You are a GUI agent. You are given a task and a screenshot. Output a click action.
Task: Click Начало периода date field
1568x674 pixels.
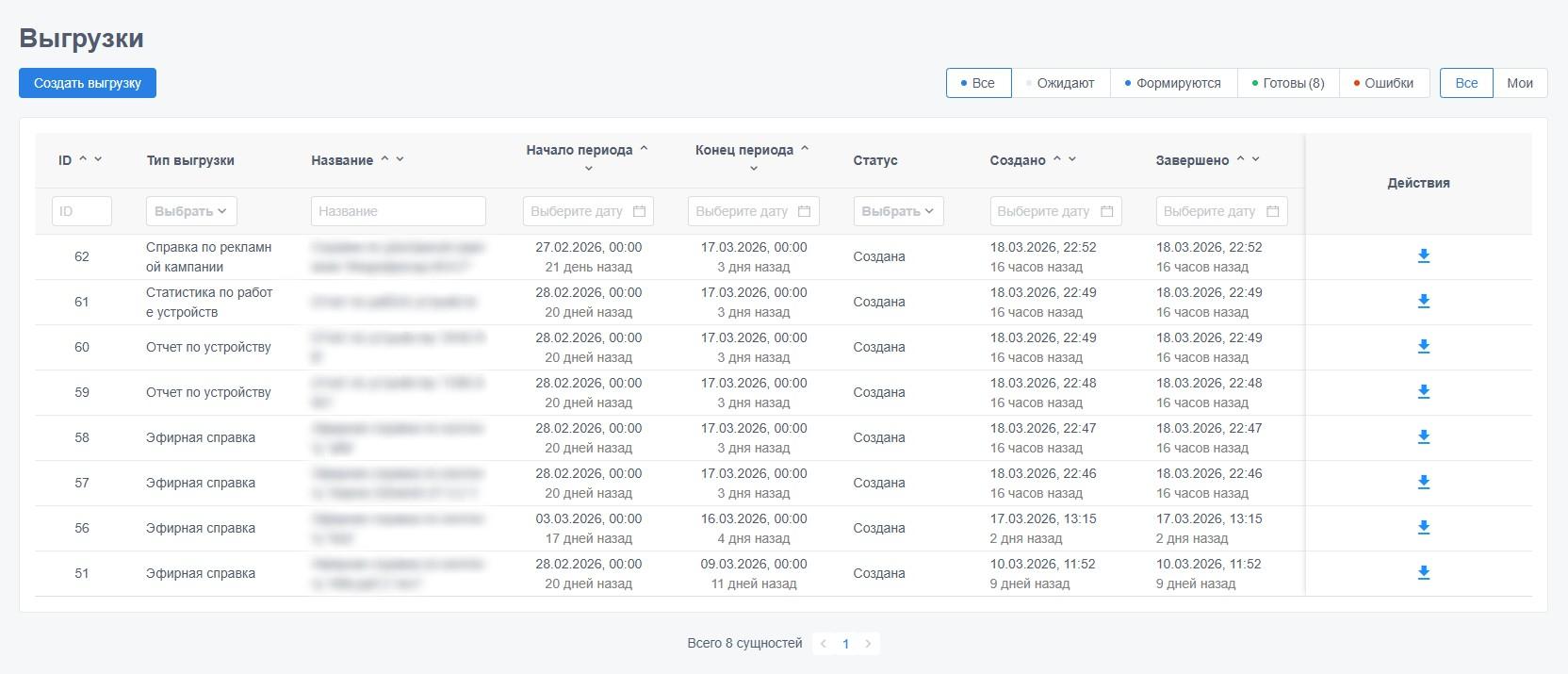pyautogui.click(x=588, y=211)
